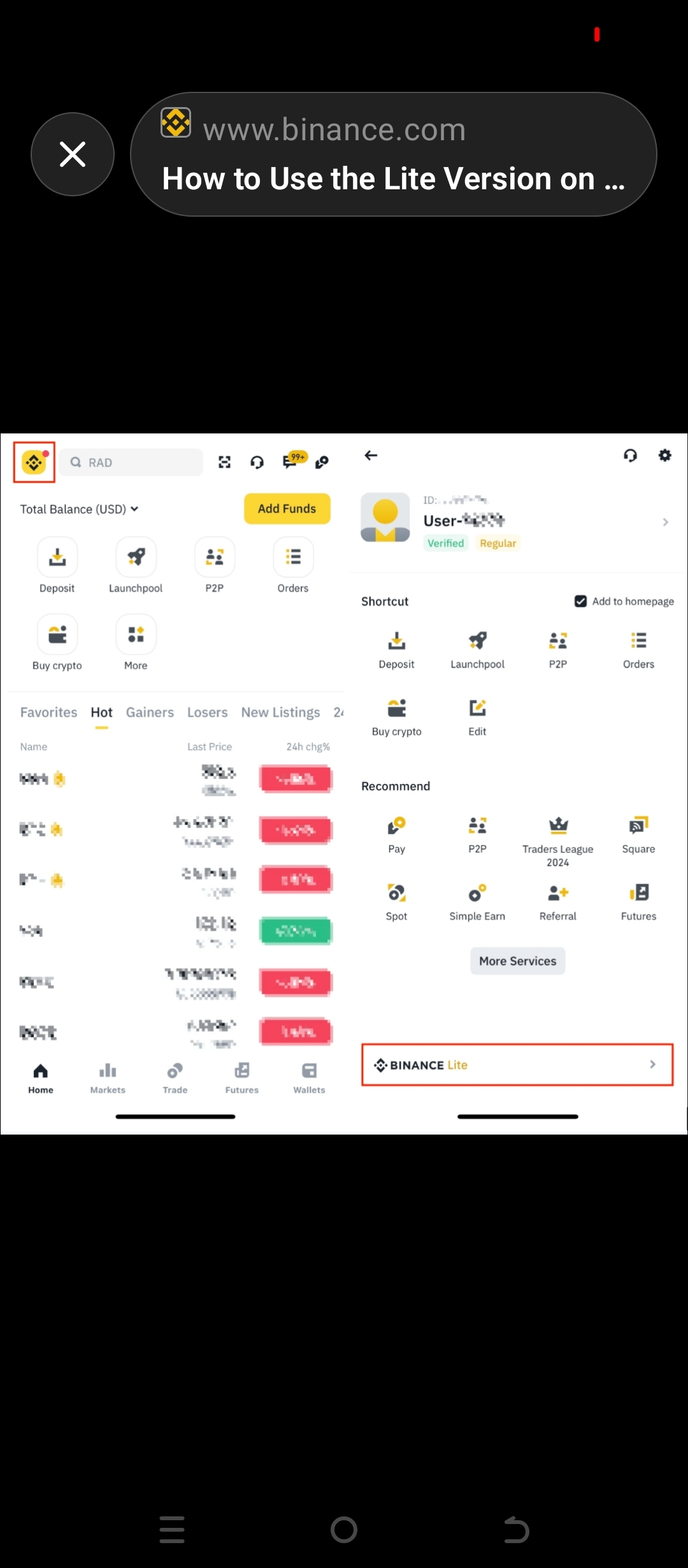Screen dimensions: 688x1568
Task: Expand the user profile chevron
Action: pyautogui.click(x=666, y=522)
